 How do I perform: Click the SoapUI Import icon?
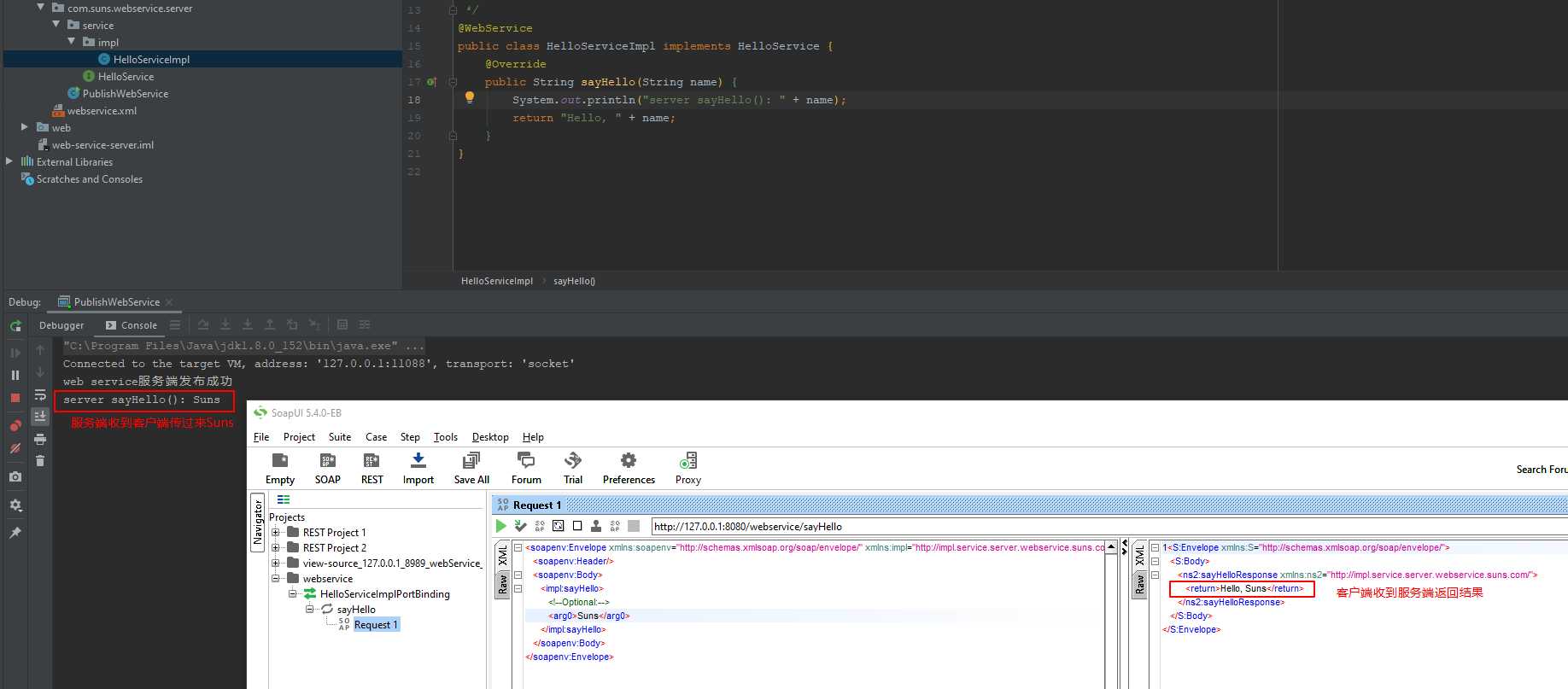418,468
